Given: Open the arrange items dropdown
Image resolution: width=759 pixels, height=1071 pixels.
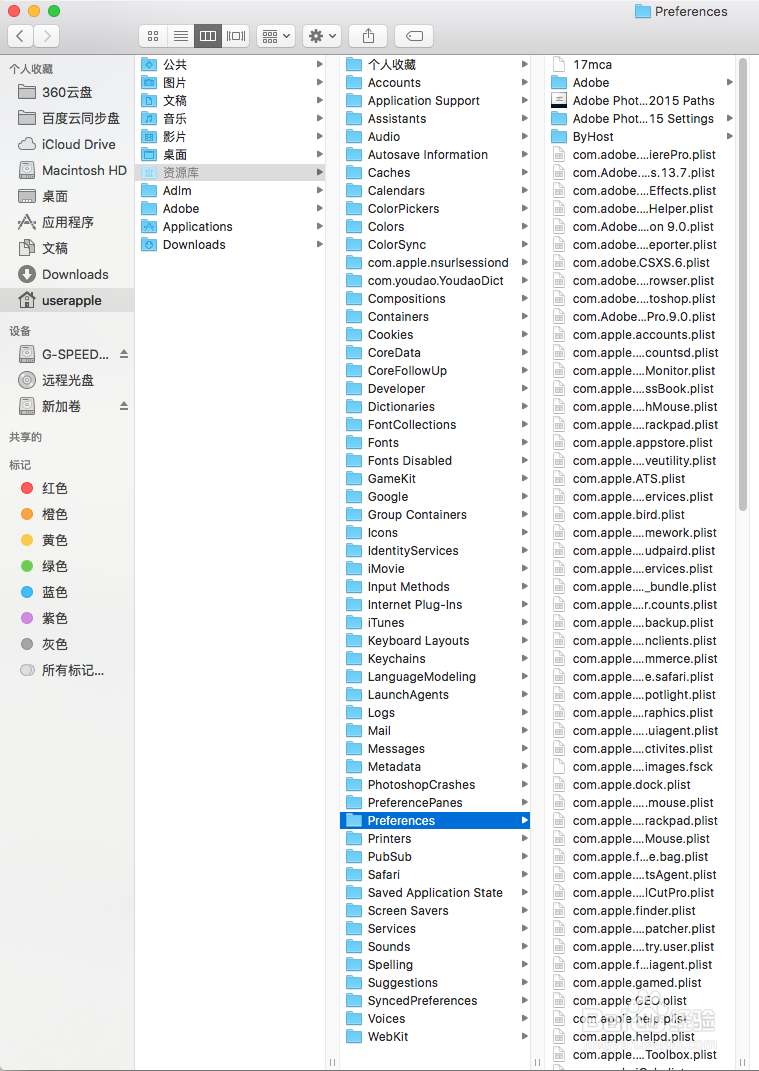Looking at the screenshot, I should [276, 36].
